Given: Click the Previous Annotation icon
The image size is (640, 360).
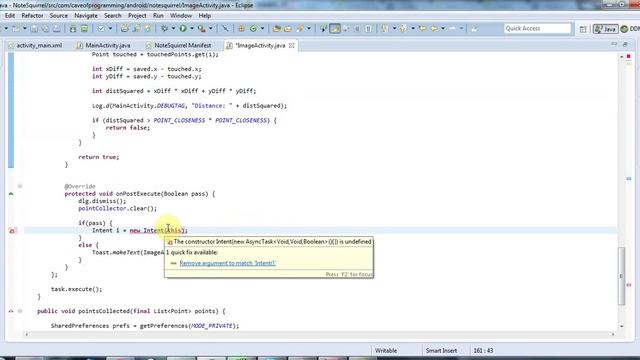Looking at the screenshot, I should point(403,29).
